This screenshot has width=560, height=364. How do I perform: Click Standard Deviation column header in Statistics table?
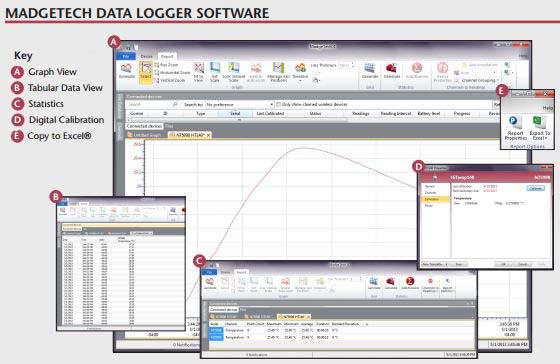point(345,324)
